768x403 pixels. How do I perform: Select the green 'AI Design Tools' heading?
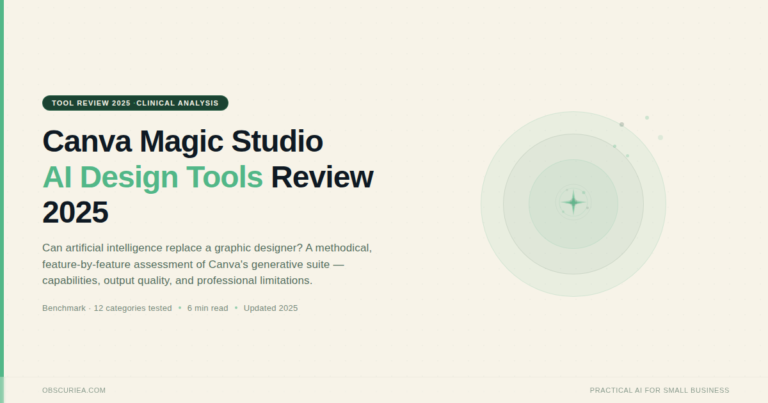pos(152,177)
